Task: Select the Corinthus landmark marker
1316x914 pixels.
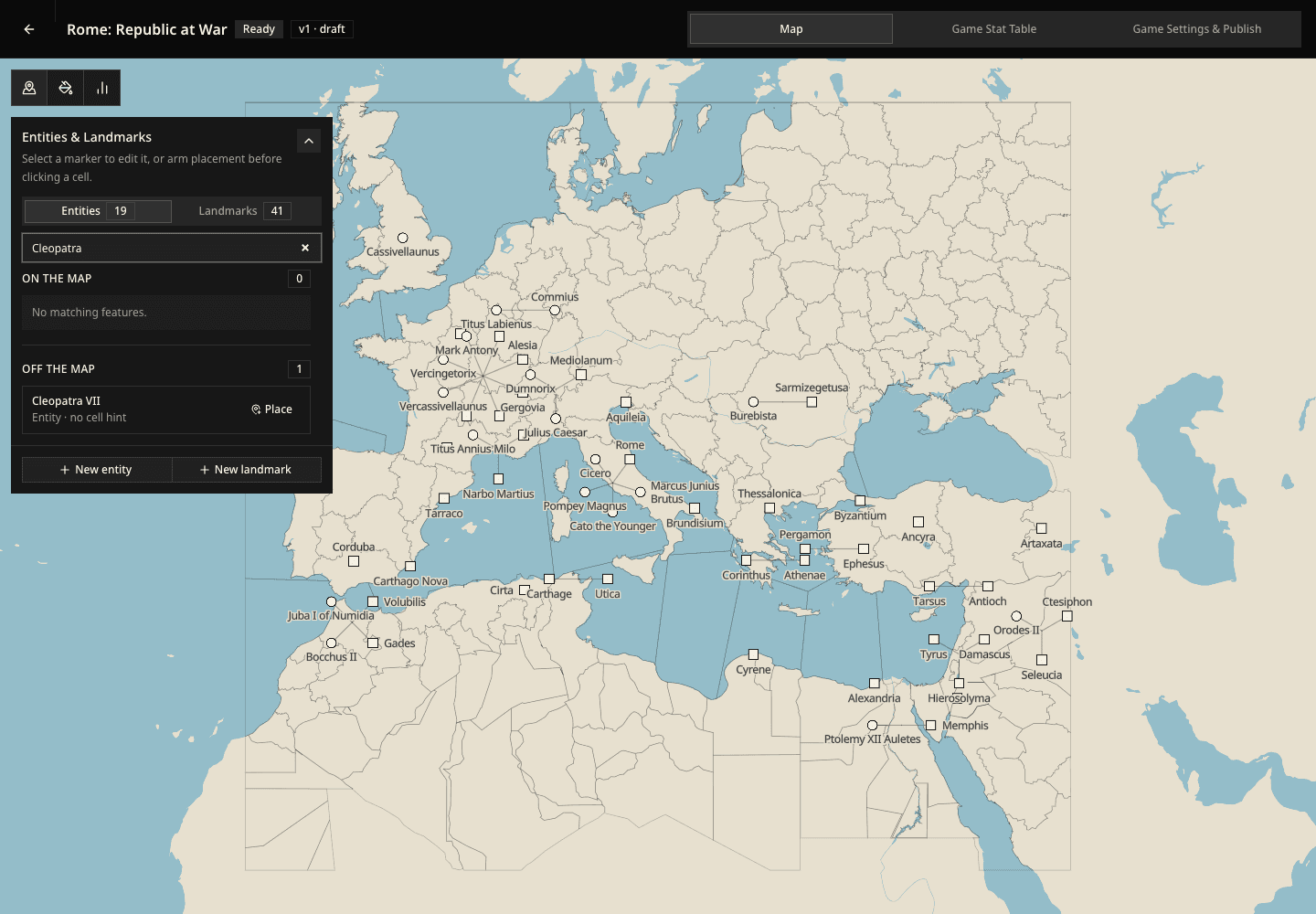Action: coord(746,561)
